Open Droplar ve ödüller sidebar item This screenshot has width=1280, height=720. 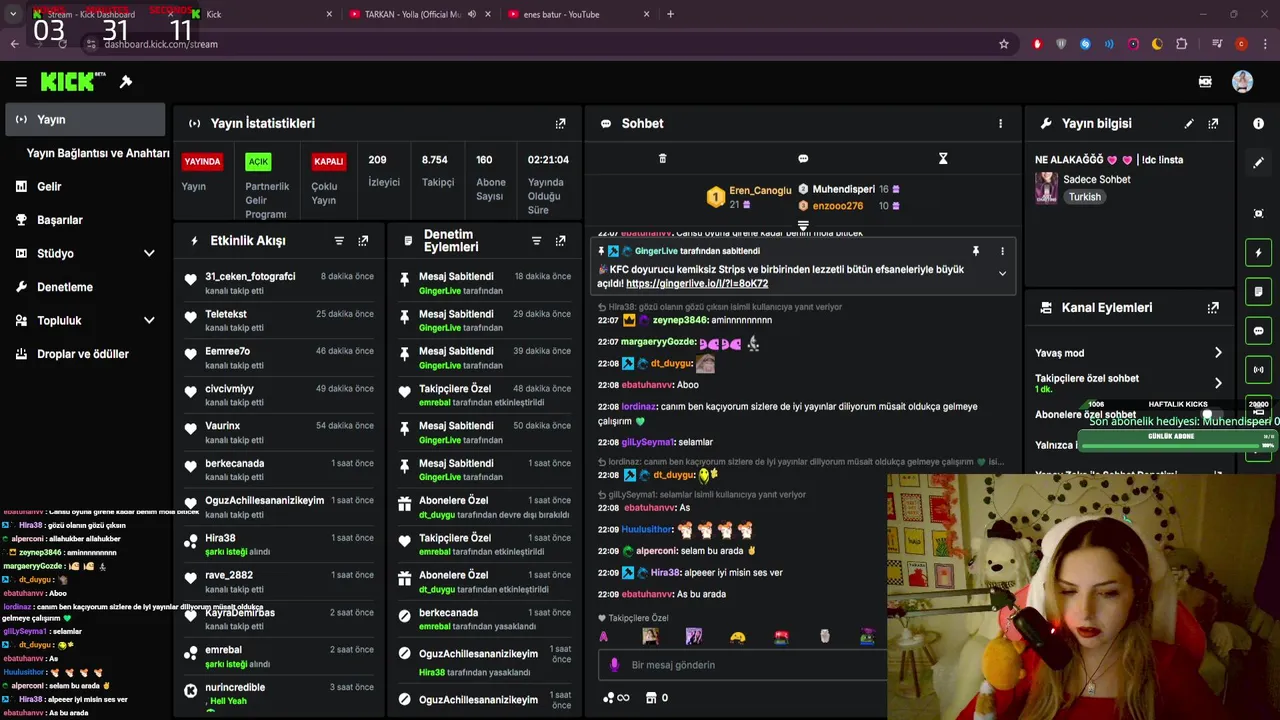85,354
